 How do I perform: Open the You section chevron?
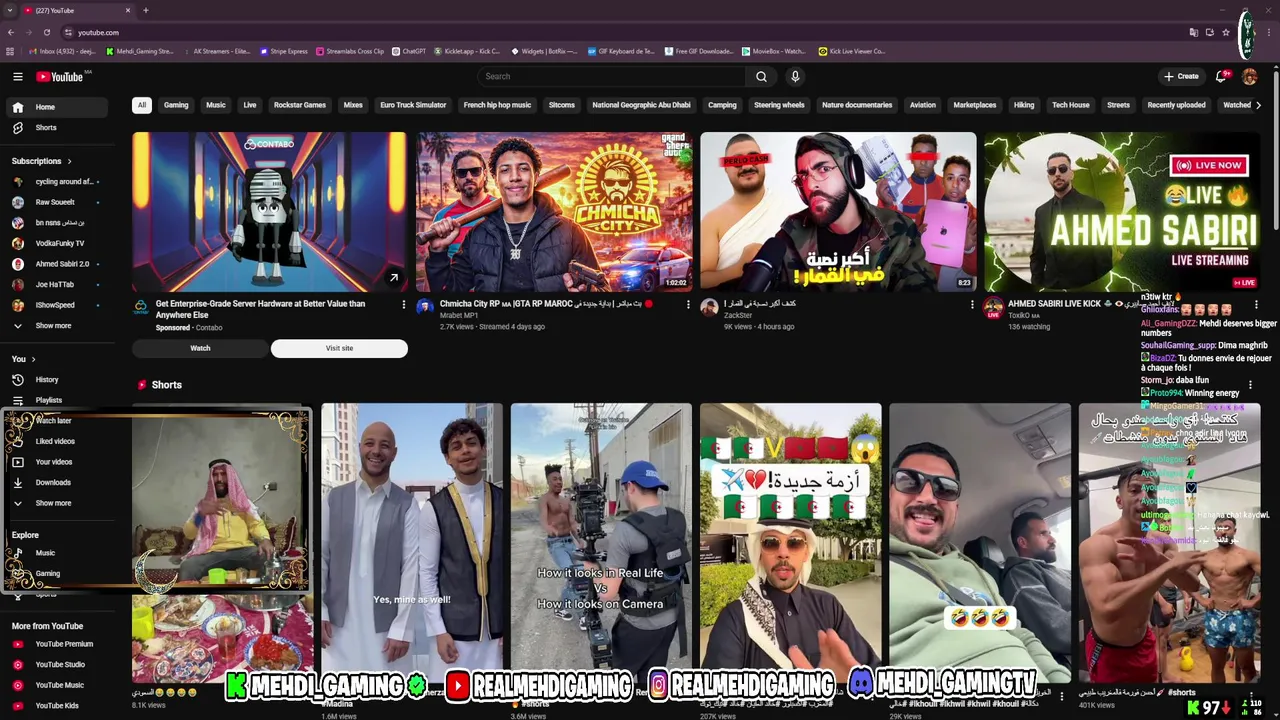point(33,359)
